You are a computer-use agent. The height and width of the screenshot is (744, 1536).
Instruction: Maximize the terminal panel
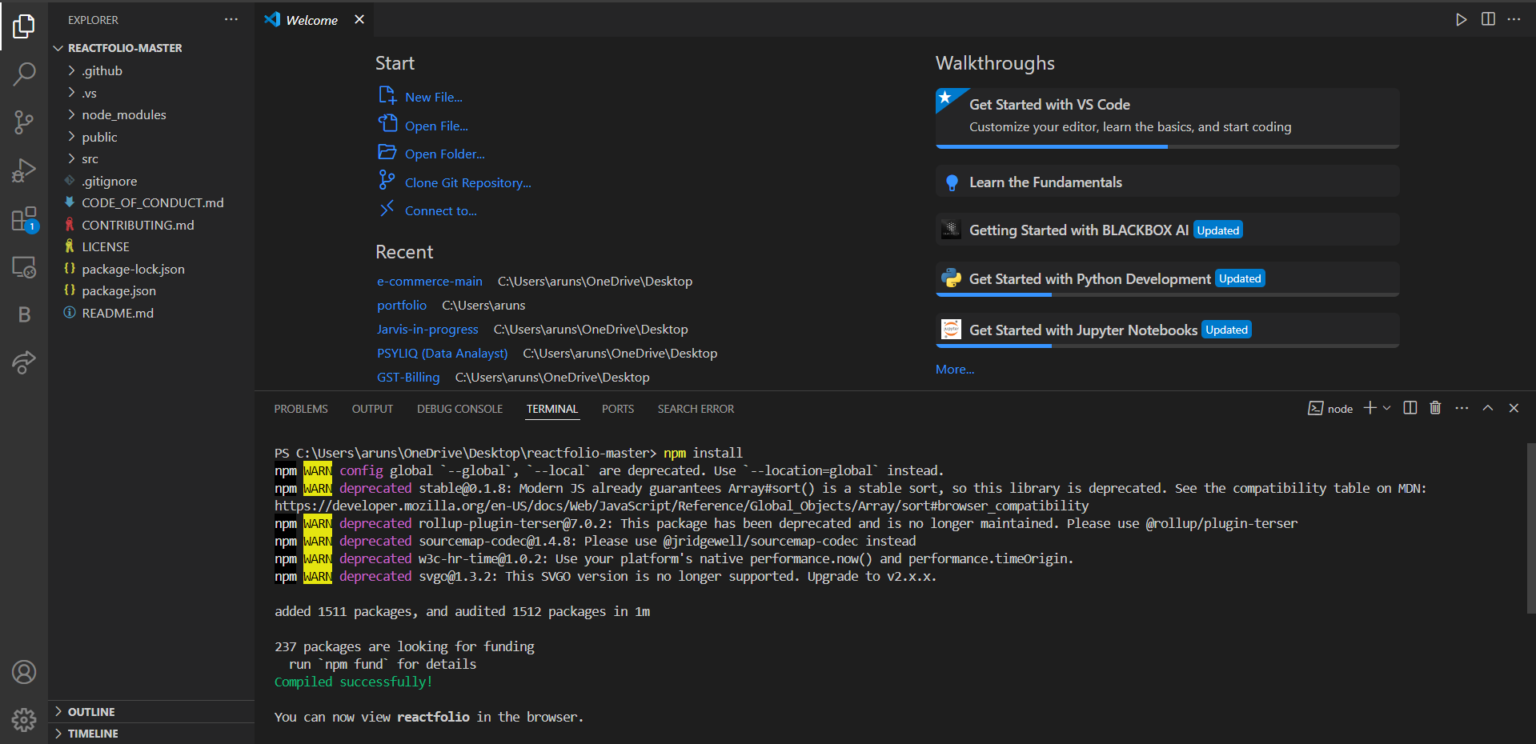click(1488, 408)
